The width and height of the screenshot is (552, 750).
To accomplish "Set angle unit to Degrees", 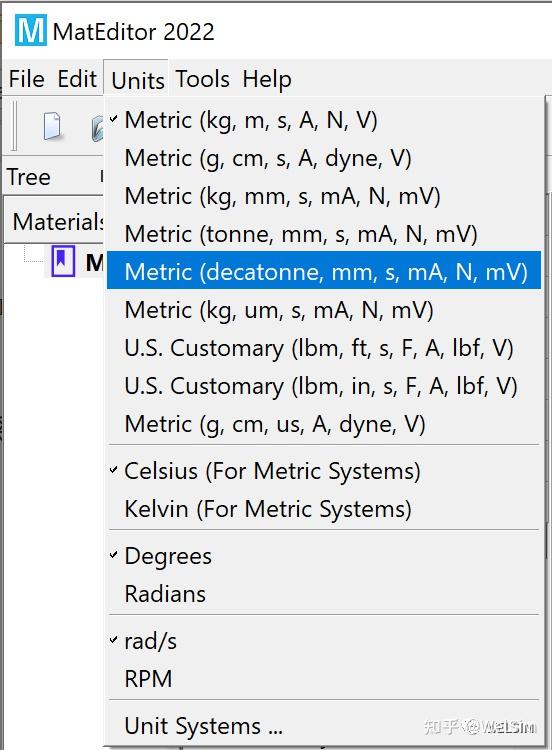I will tap(324, 556).
